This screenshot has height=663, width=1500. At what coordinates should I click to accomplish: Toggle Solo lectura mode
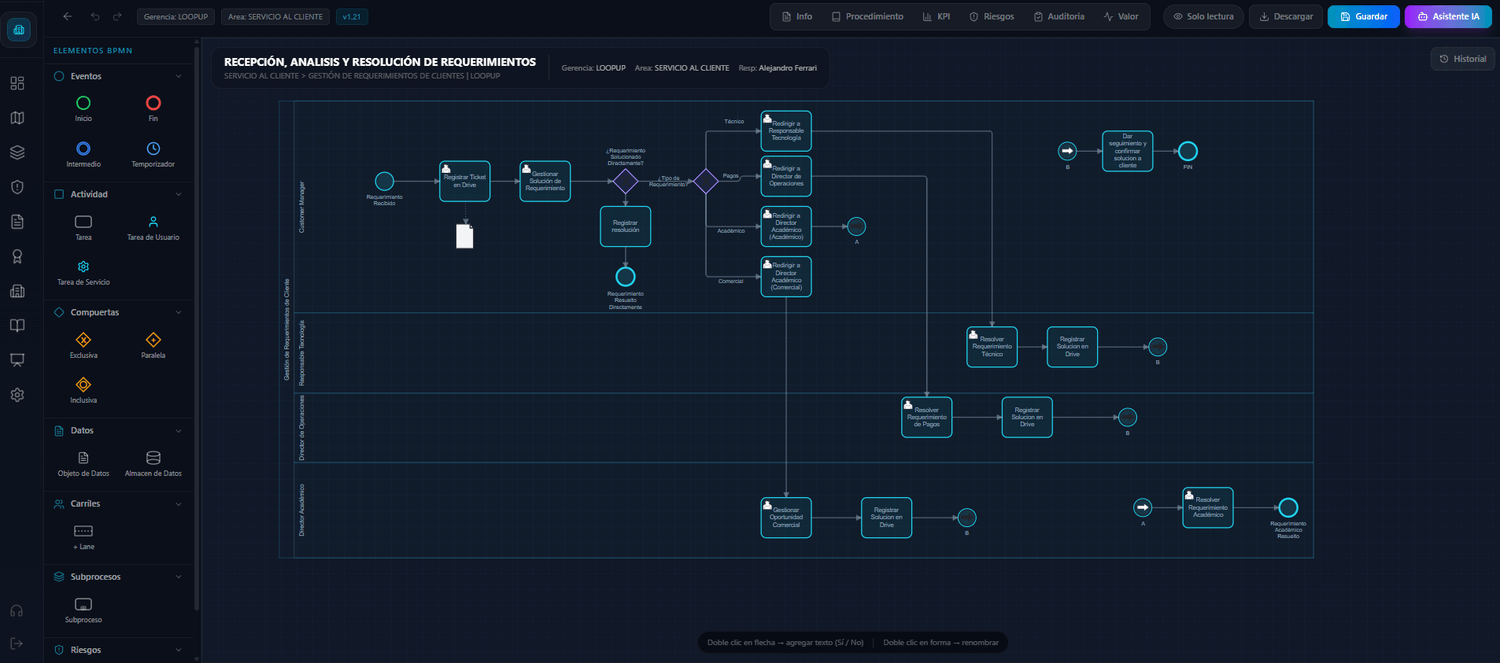pos(1203,17)
